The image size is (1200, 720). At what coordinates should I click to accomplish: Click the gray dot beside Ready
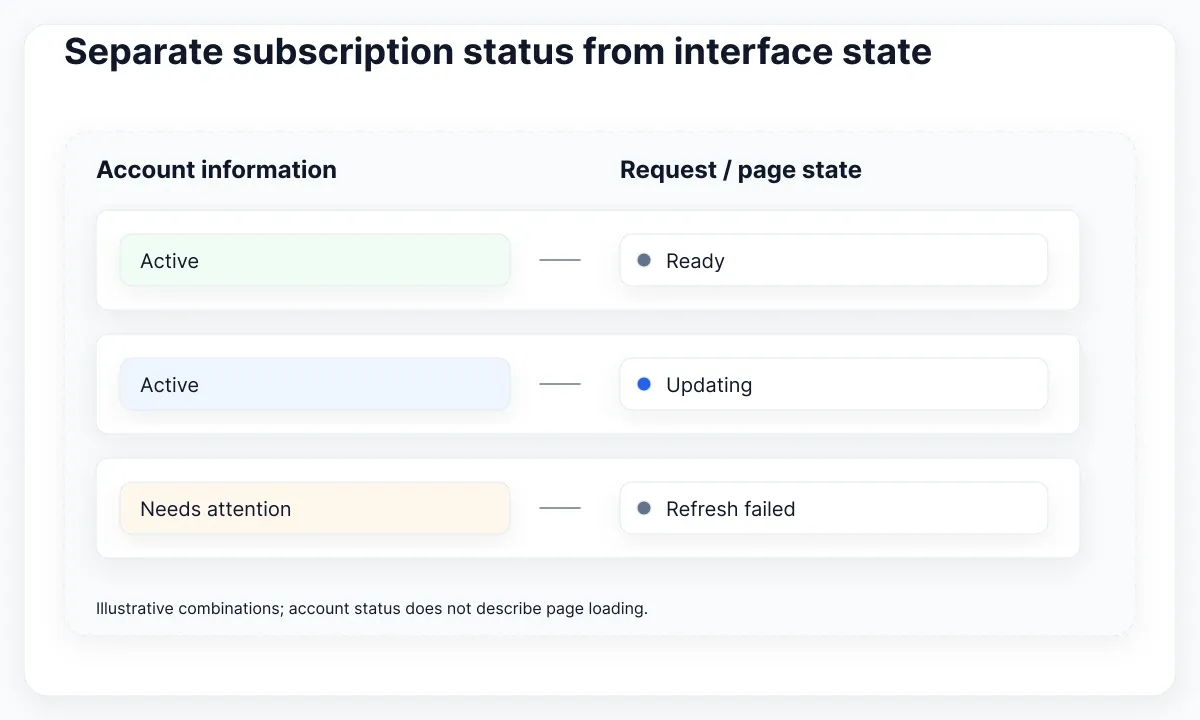644,260
